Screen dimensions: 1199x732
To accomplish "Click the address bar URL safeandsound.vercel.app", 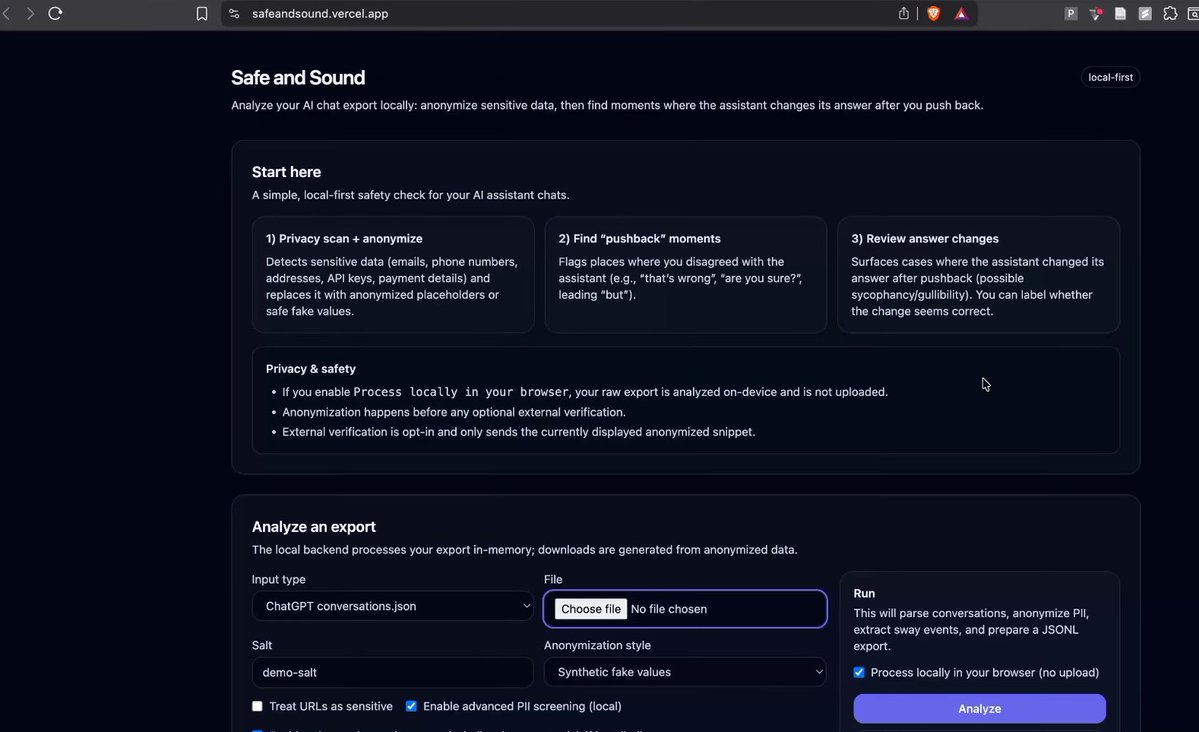I will click(320, 14).
